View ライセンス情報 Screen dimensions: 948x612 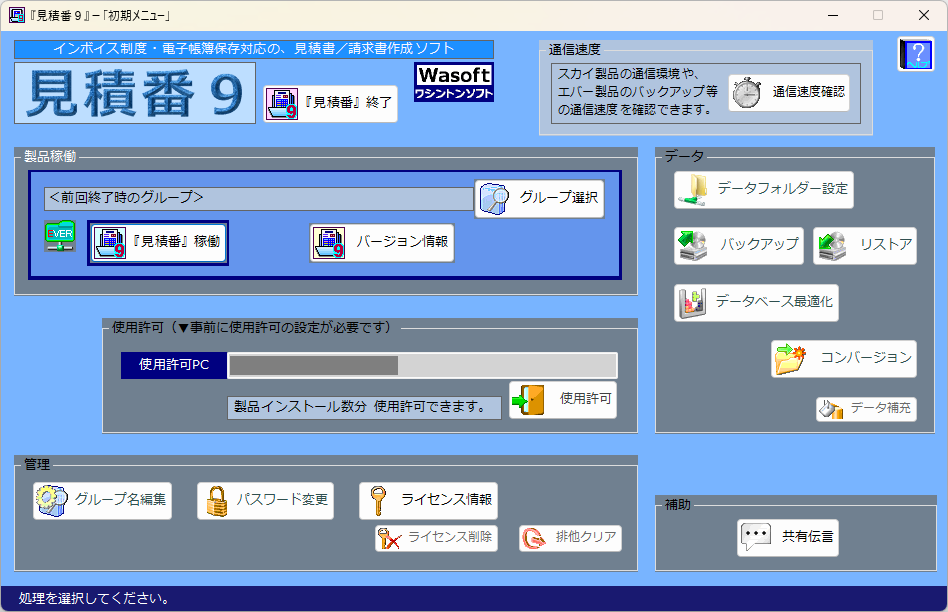coord(428,501)
